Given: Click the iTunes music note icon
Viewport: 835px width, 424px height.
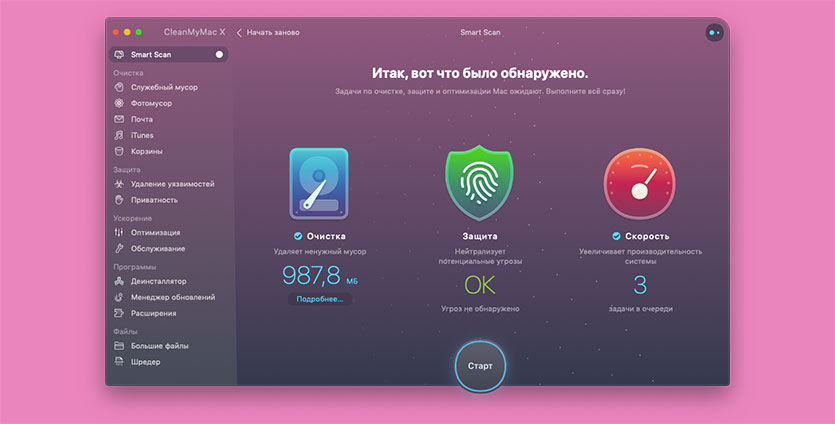Looking at the screenshot, I should point(119,135).
